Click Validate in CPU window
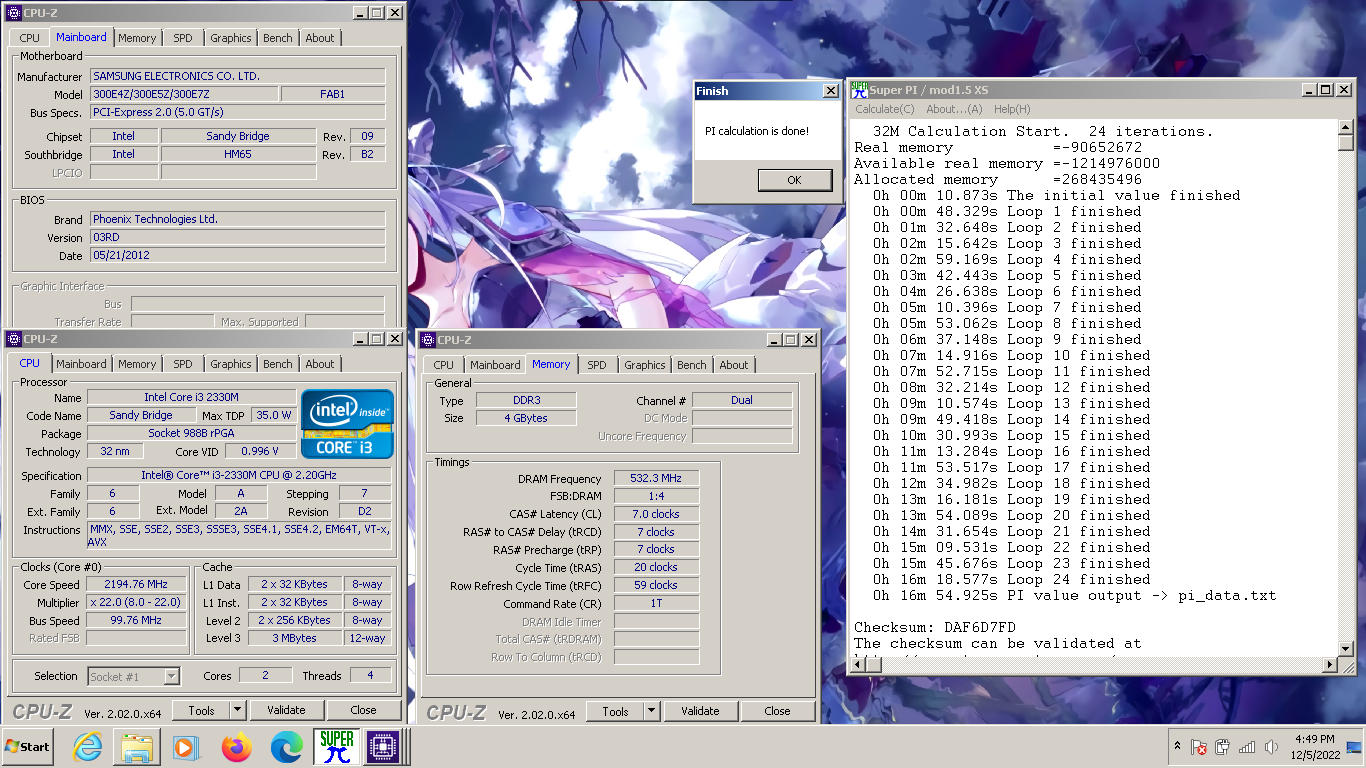1366x768 pixels. coord(287,710)
